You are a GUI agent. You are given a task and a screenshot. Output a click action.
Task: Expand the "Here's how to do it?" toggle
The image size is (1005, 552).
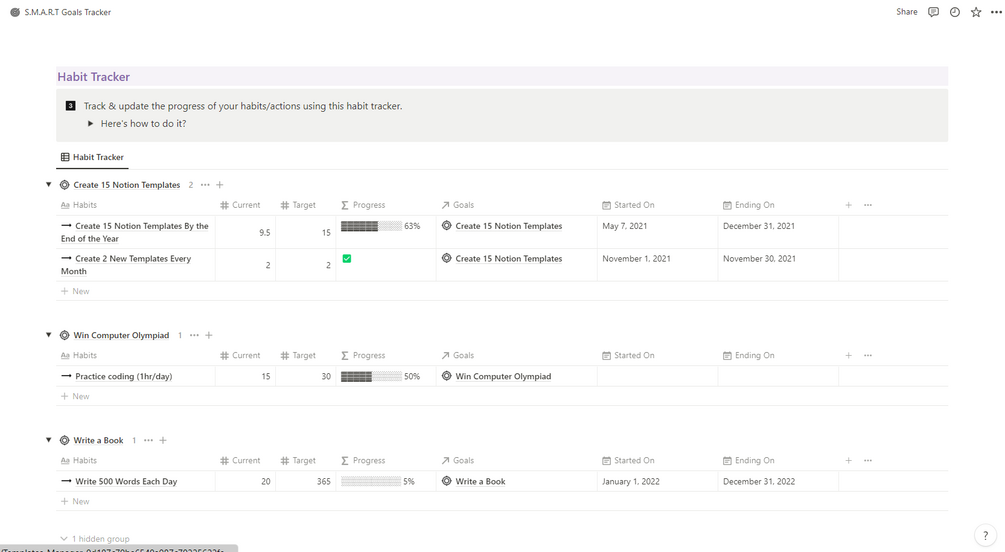[91, 124]
